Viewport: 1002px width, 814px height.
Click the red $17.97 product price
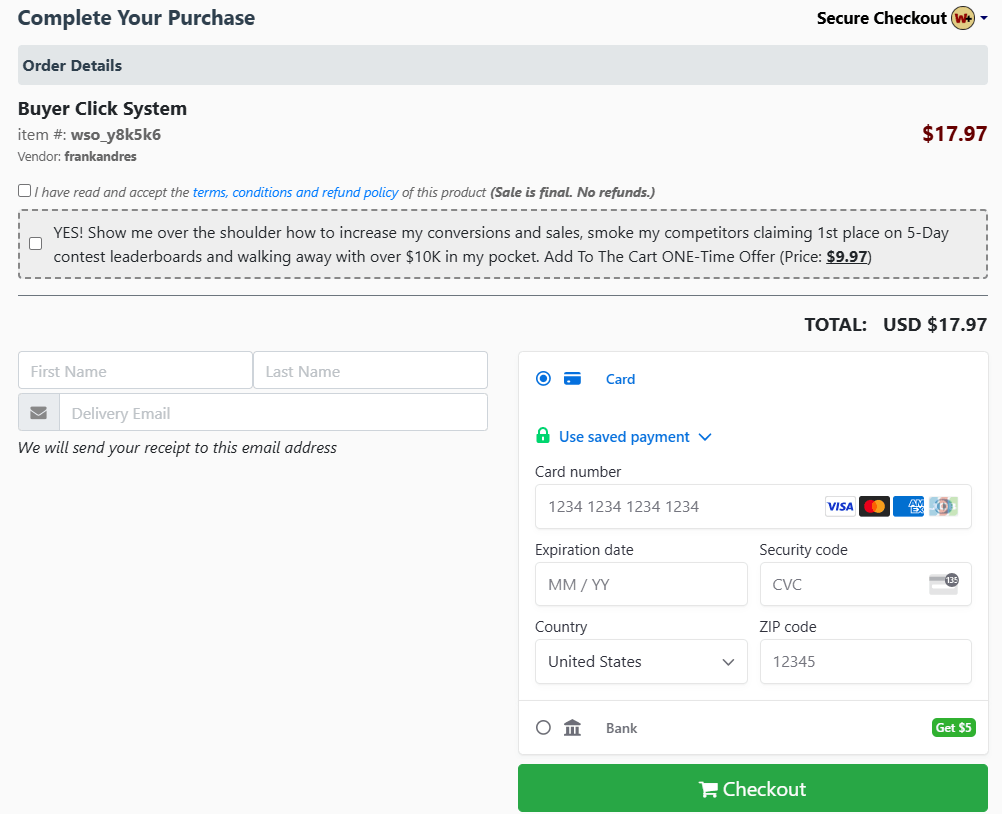point(955,134)
